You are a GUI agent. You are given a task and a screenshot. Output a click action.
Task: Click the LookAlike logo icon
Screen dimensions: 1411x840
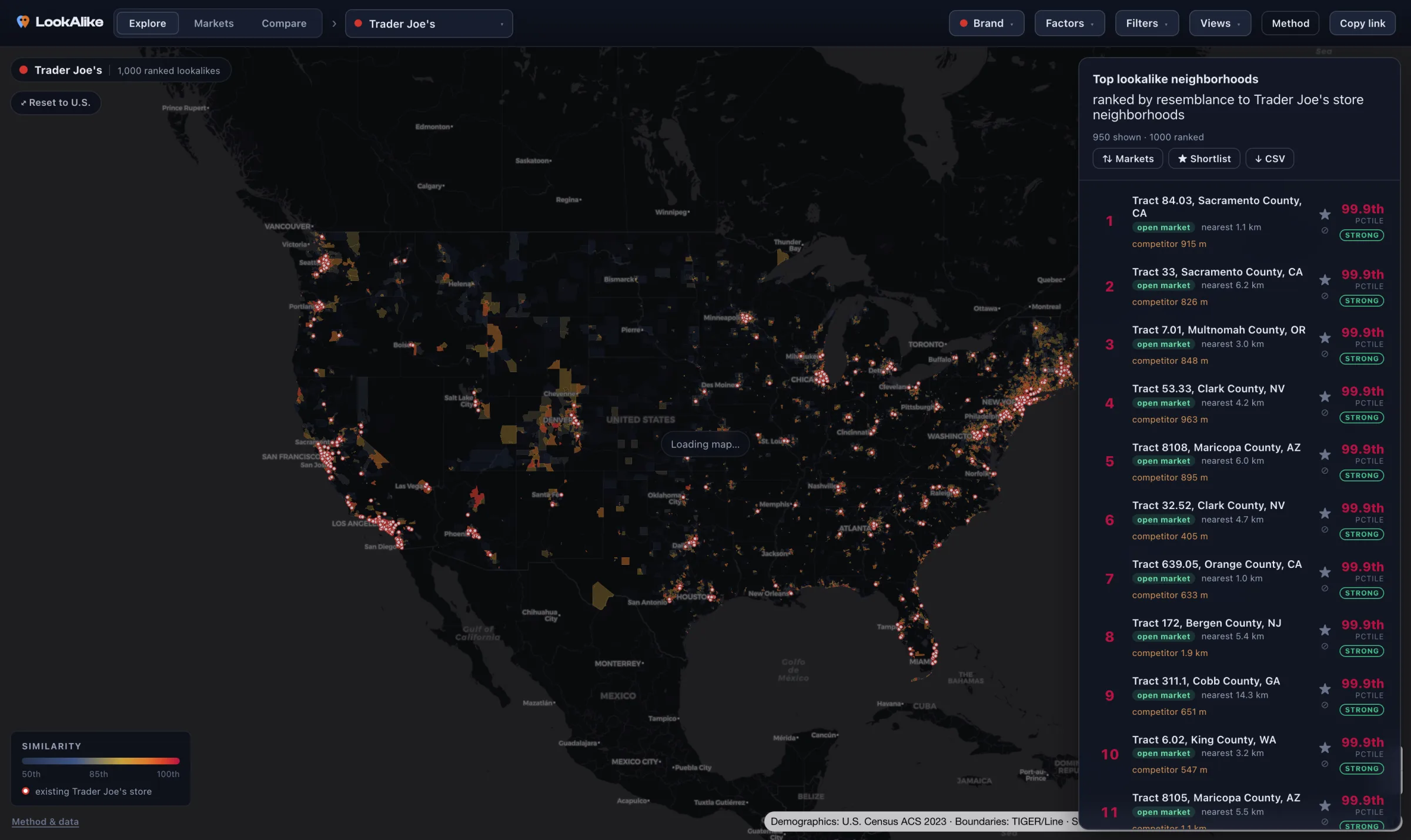23,22
